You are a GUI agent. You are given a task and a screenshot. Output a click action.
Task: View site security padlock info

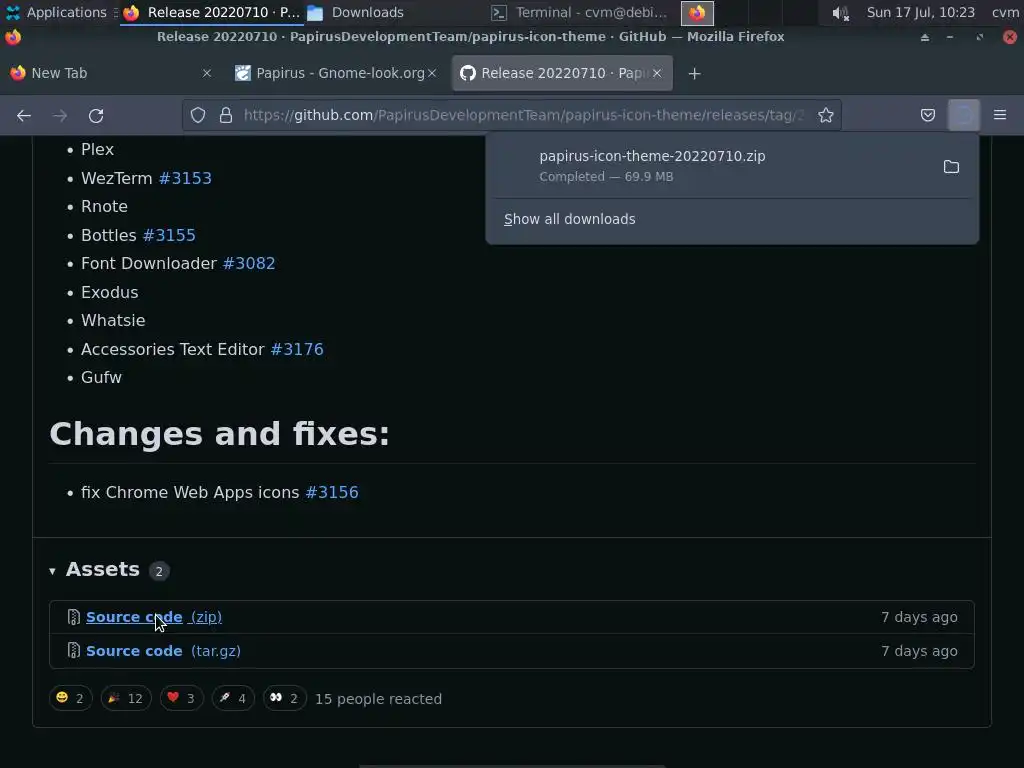tap(226, 116)
